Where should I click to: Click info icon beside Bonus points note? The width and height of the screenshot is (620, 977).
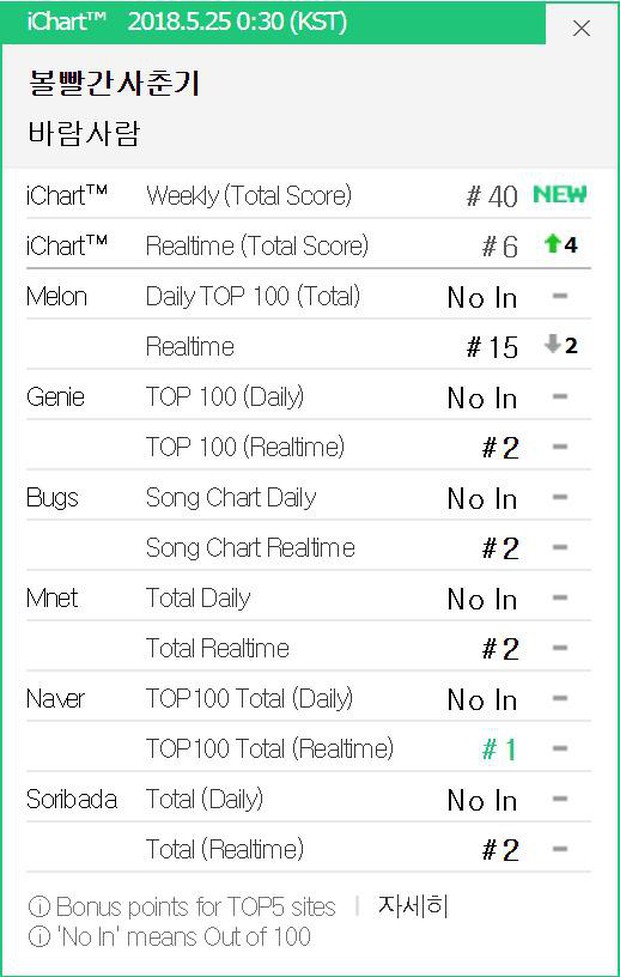click(x=39, y=907)
